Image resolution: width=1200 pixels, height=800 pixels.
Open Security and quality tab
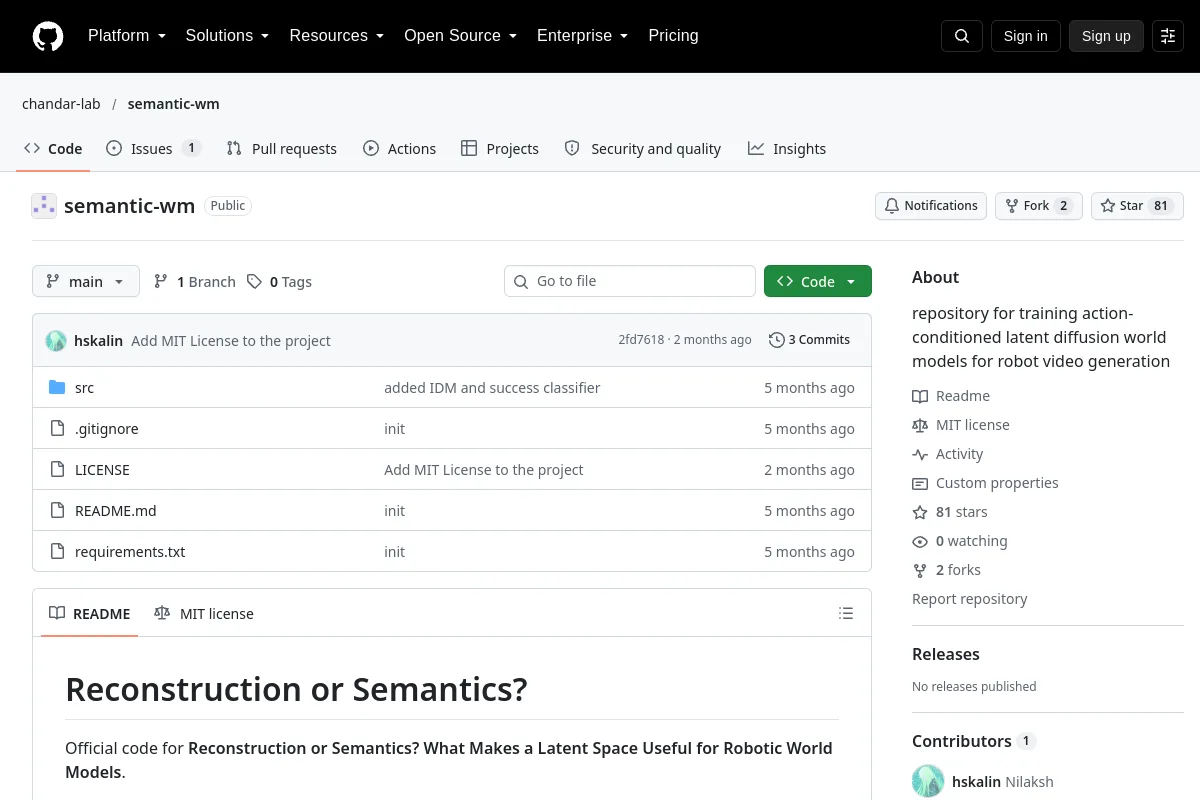[643, 149]
